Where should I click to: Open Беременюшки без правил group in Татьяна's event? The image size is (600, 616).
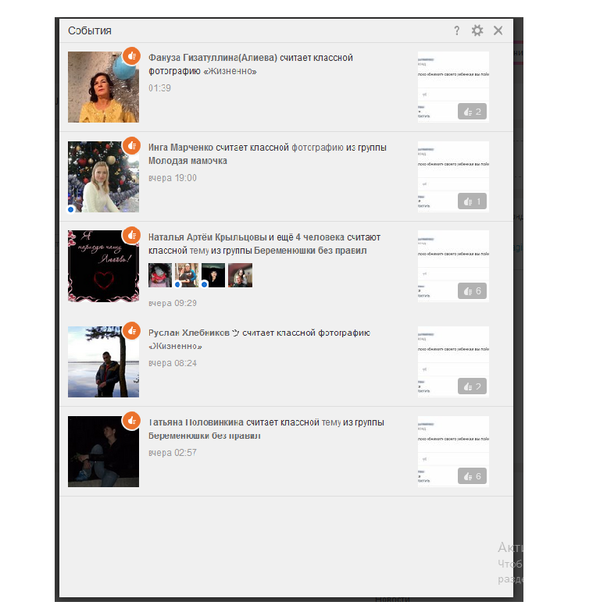pos(204,437)
